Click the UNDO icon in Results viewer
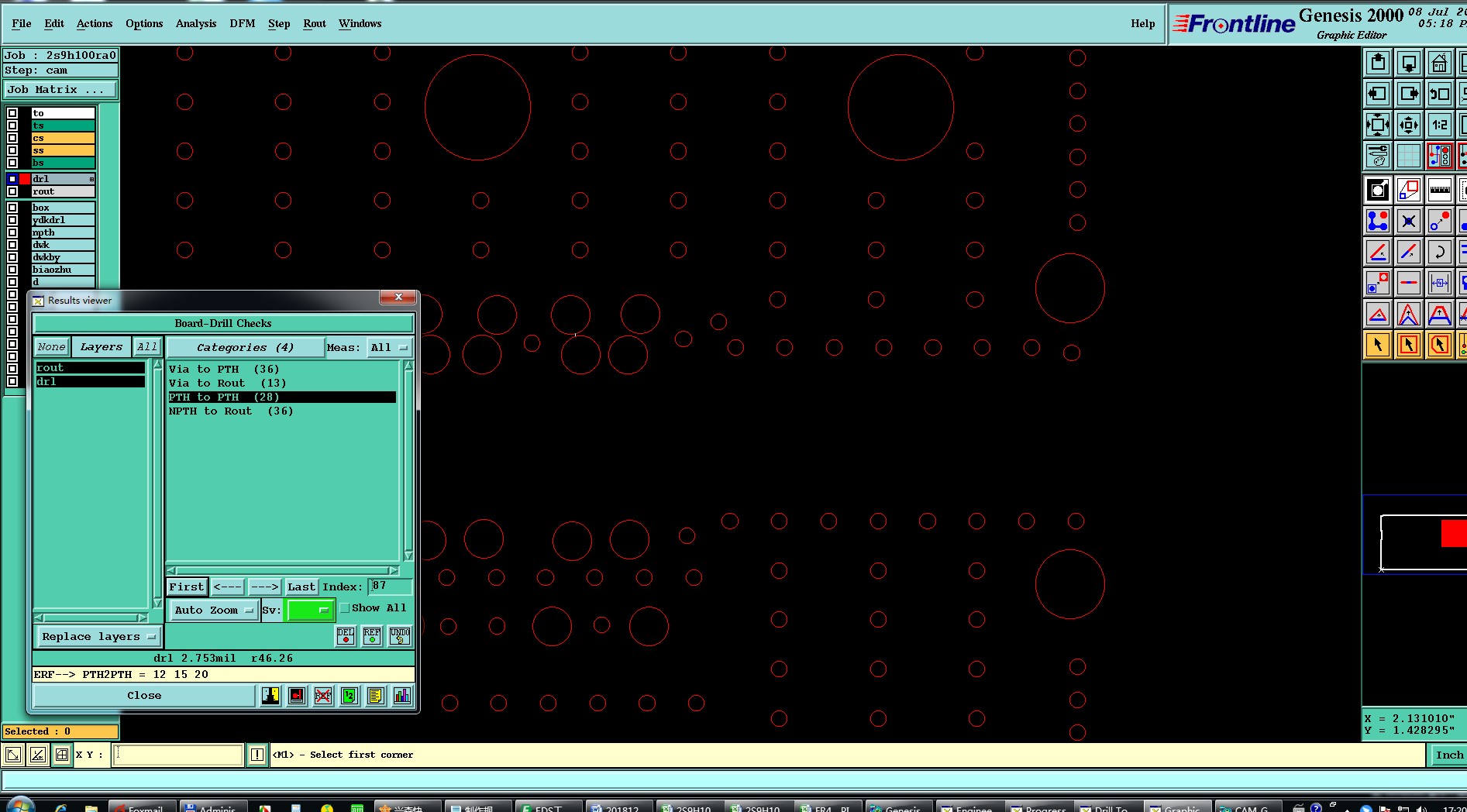The image size is (1467, 812). pyautogui.click(x=400, y=636)
